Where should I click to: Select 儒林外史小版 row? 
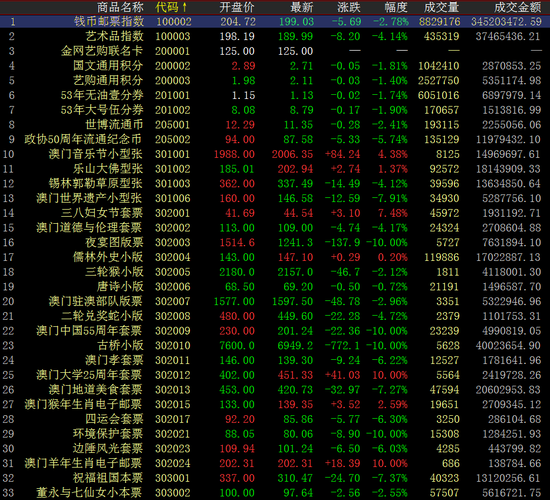point(275,258)
